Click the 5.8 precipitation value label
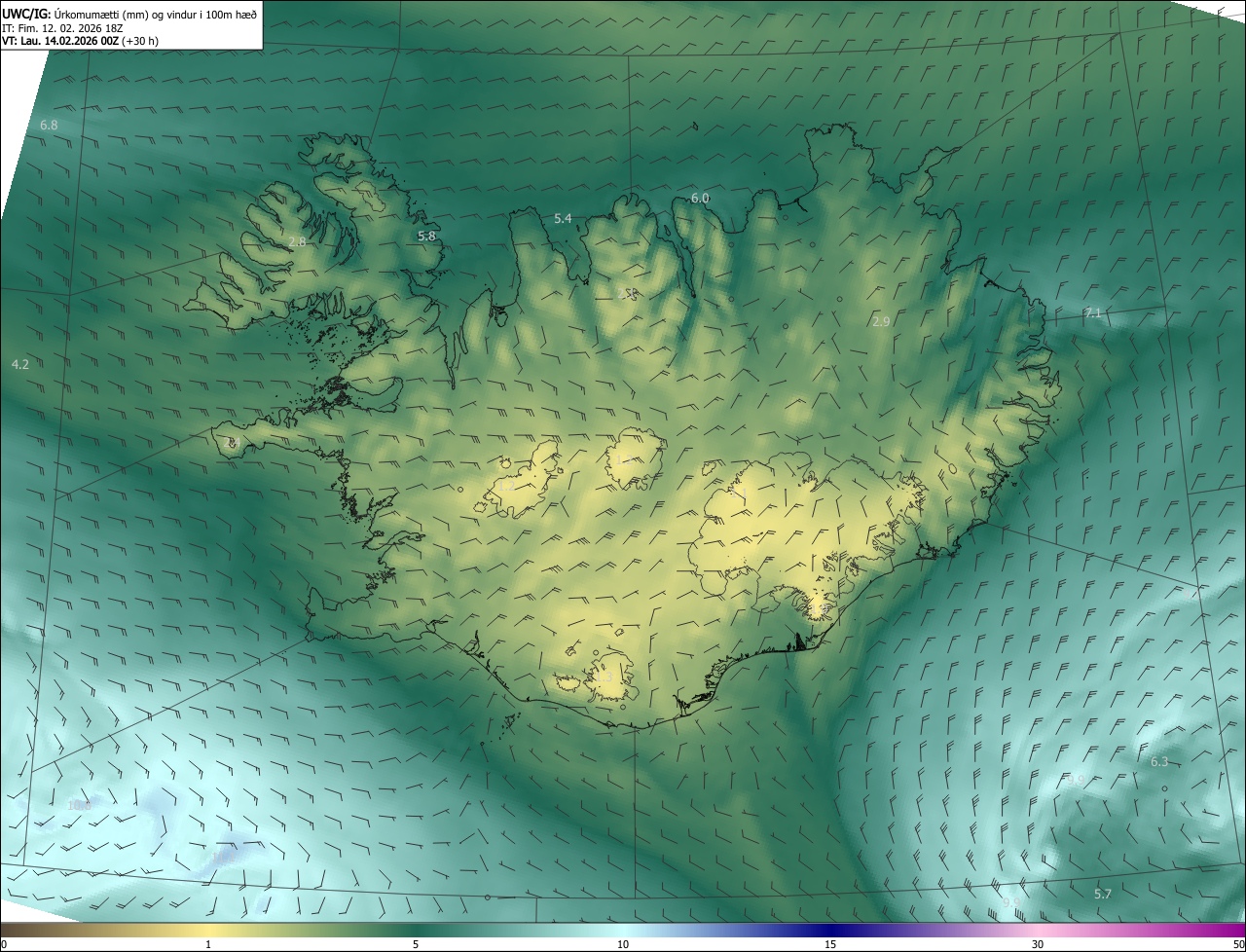The height and width of the screenshot is (952, 1246). 426,236
